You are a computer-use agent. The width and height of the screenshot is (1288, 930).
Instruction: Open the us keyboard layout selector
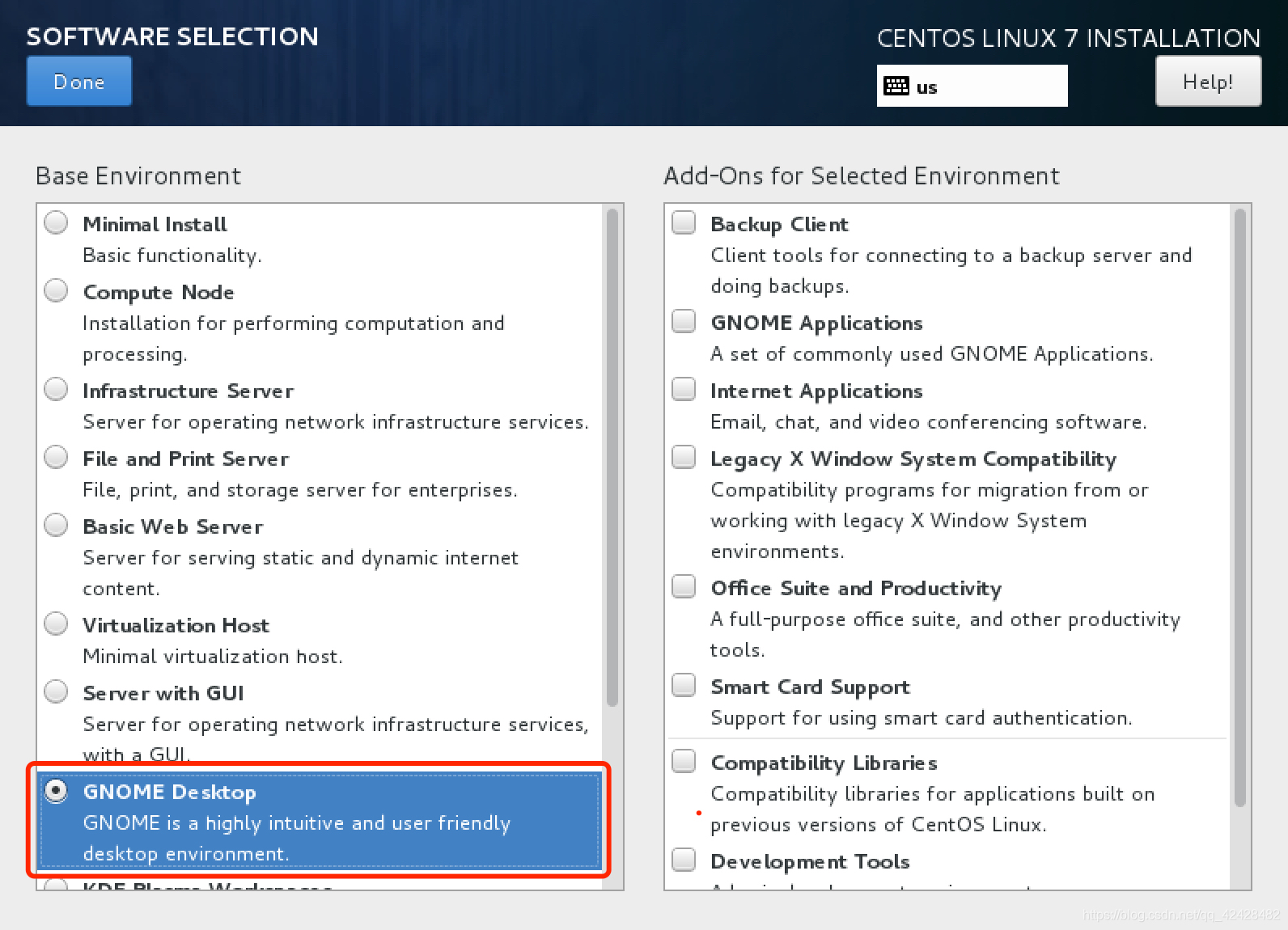point(972,86)
